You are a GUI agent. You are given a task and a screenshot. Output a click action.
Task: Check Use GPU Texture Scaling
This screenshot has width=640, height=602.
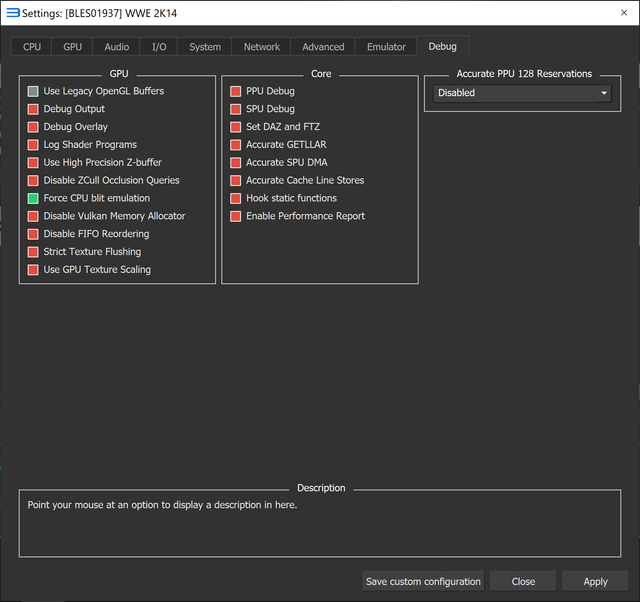[33, 270]
